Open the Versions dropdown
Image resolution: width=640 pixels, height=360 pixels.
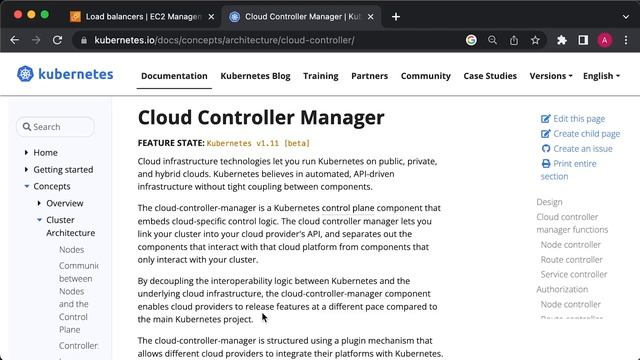pyautogui.click(x=551, y=76)
